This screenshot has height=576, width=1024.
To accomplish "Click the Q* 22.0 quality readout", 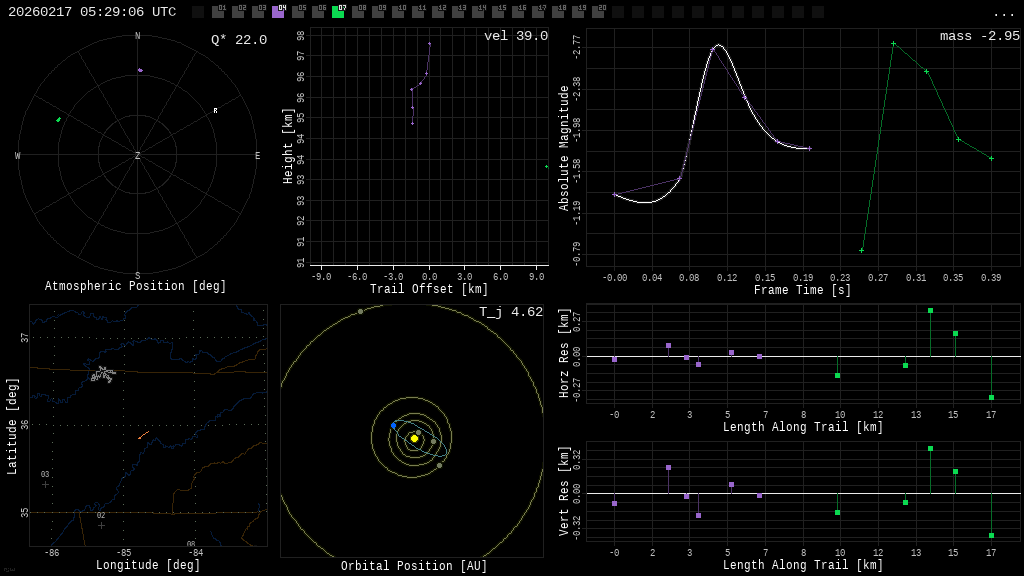I will pyautogui.click(x=238, y=40).
